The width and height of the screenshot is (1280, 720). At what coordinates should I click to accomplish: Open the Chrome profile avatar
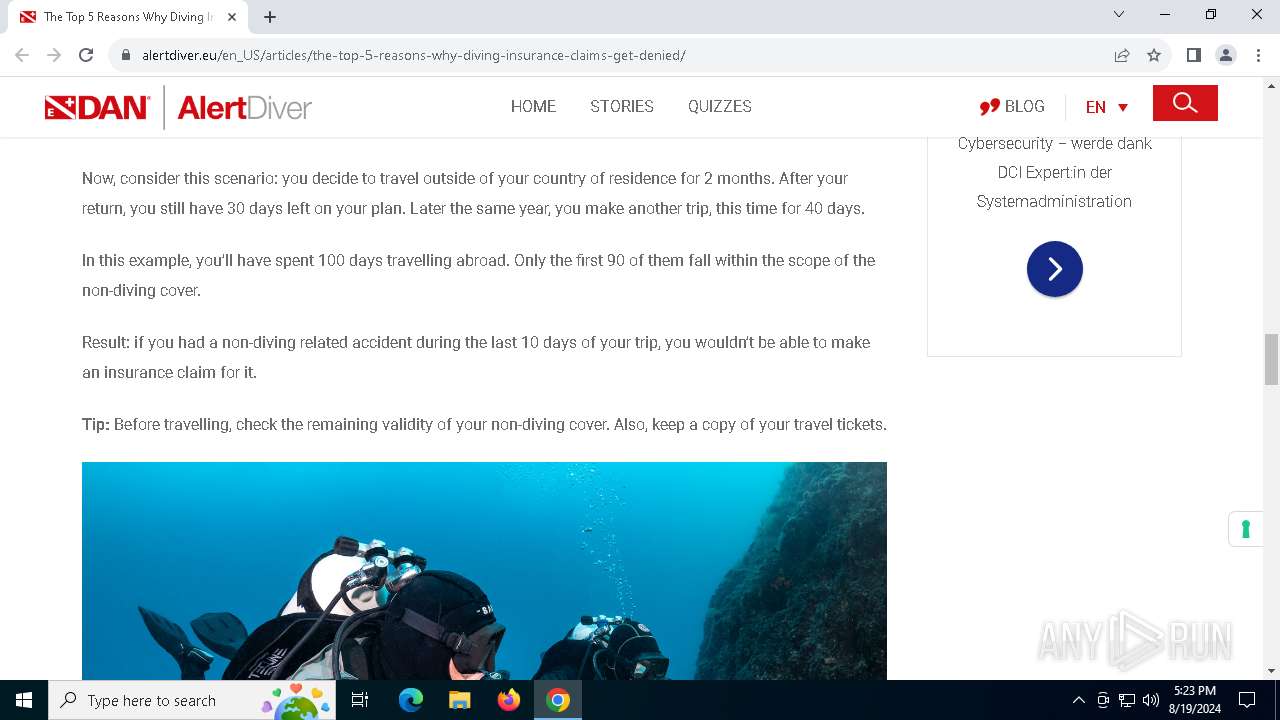1225,55
